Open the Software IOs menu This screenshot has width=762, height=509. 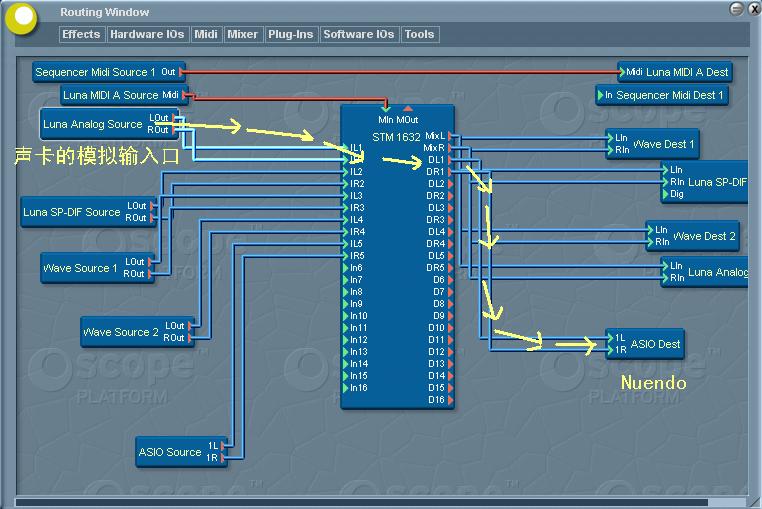click(x=359, y=34)
